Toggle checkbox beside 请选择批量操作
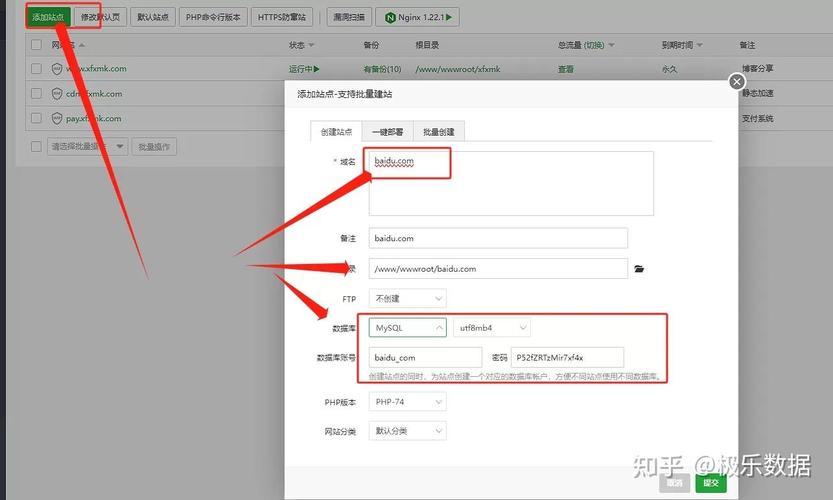Viewport: 833px width, 500px height. [36, 147]
